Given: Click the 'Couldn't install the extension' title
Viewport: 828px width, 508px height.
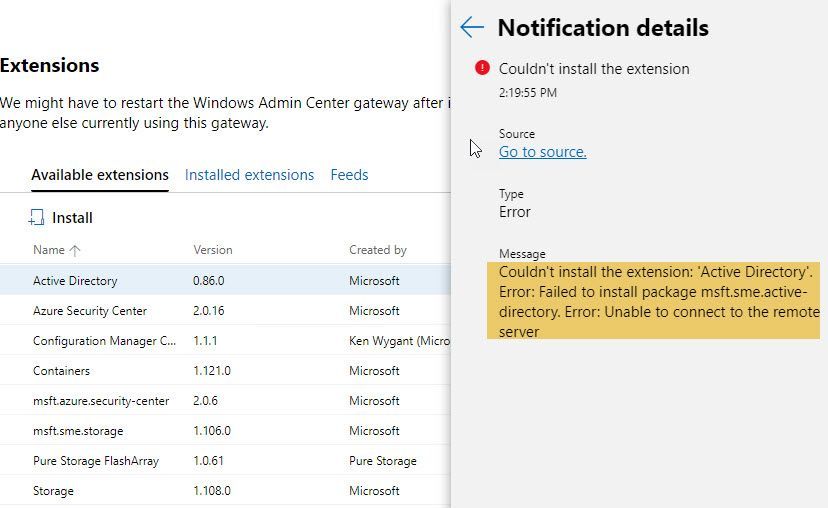Looking at the screenshot, I should (x=594, y=69).
